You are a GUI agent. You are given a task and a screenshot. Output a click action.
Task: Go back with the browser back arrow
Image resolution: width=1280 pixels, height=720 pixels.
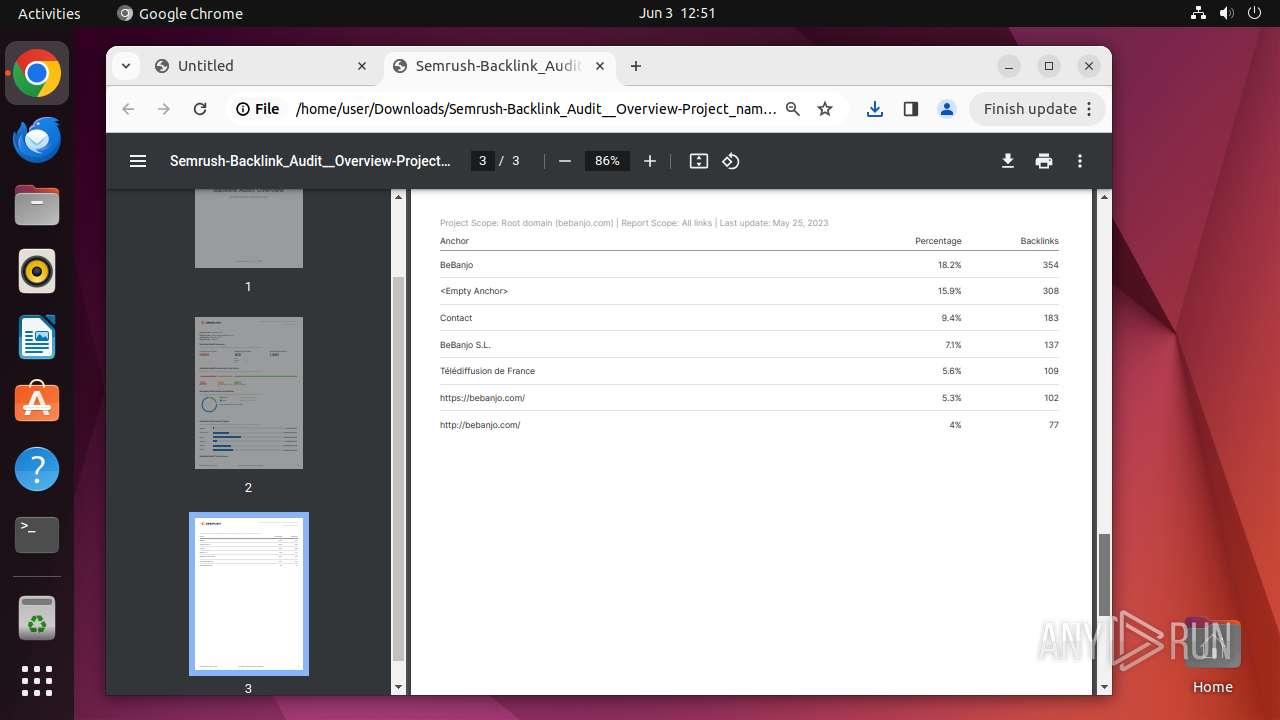(128, 109)
